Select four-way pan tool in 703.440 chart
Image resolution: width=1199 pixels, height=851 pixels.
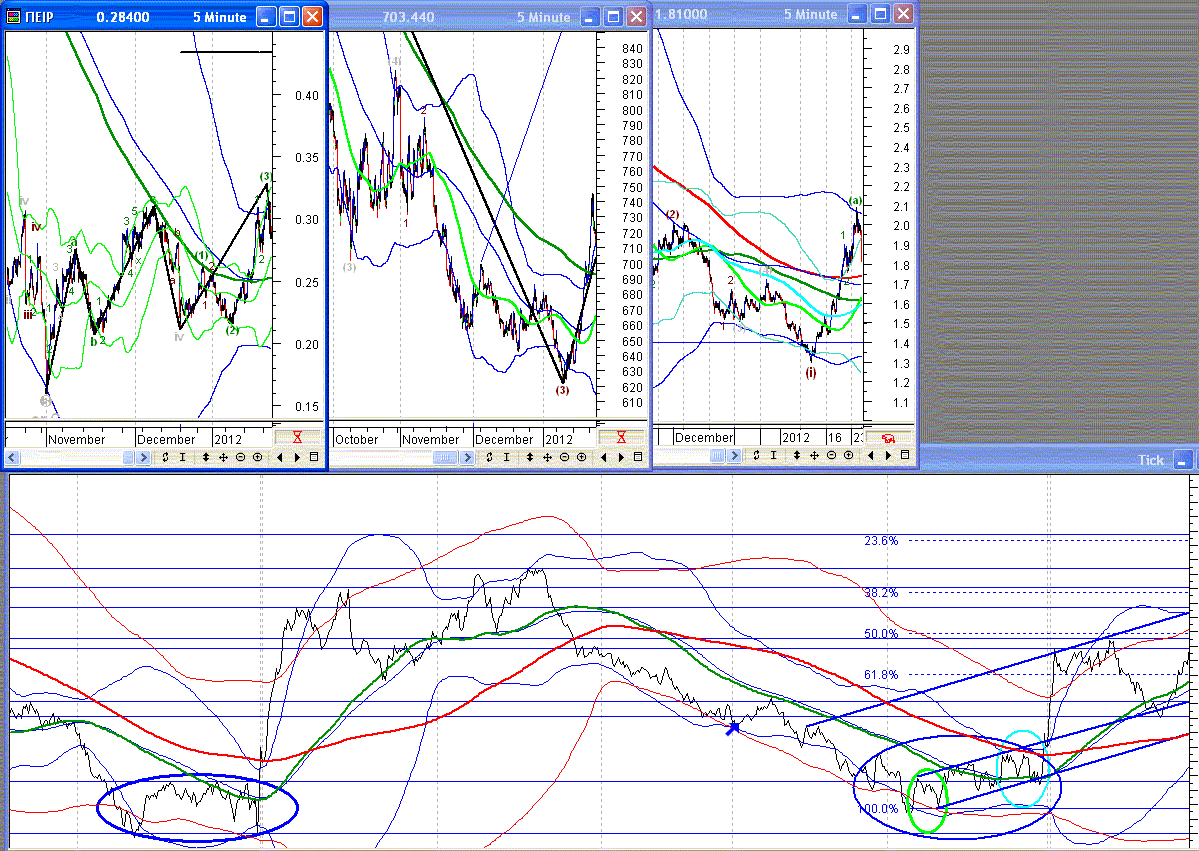[548, 457]
